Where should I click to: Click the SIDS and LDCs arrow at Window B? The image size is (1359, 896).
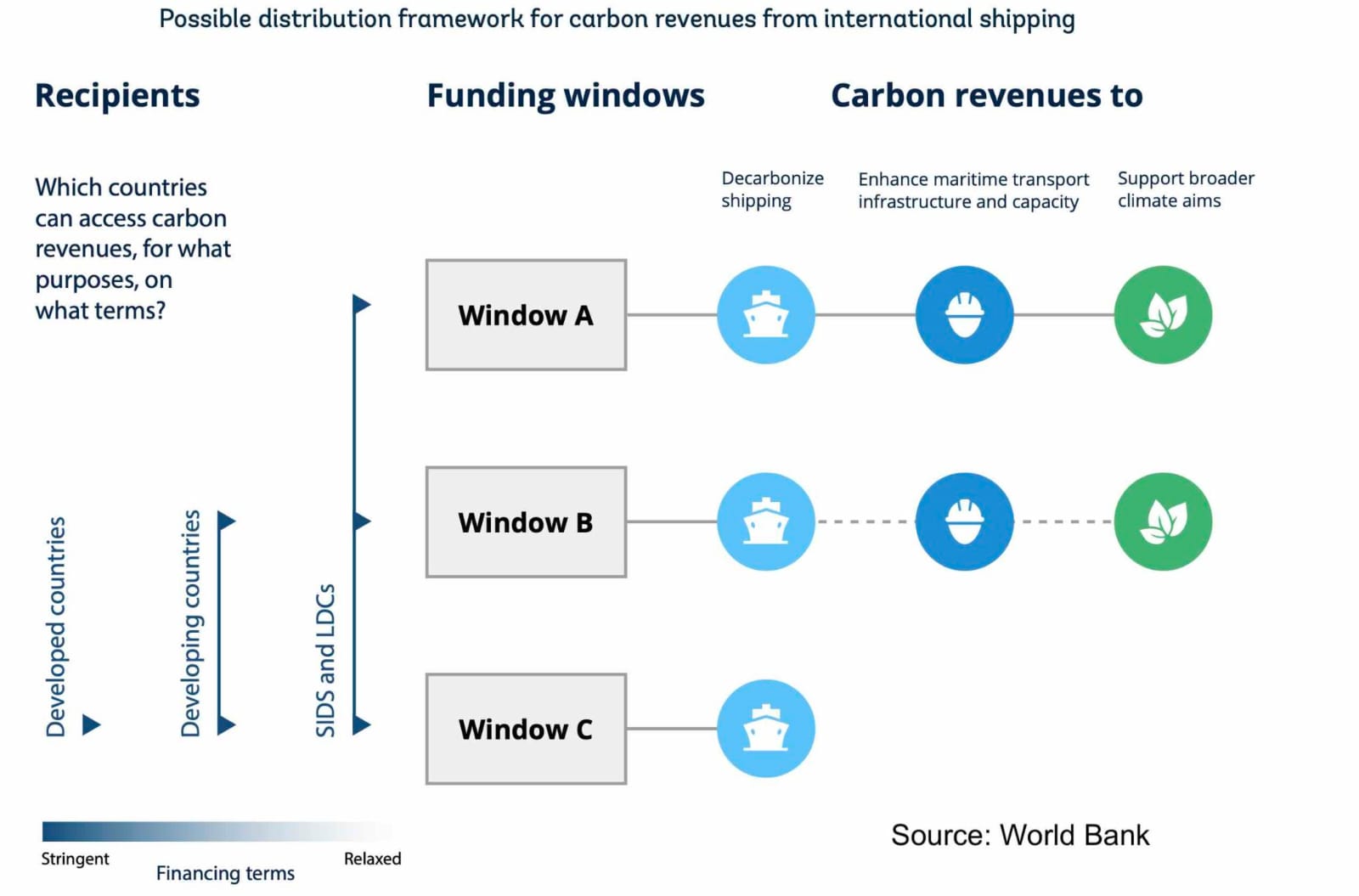coord(362,521)
